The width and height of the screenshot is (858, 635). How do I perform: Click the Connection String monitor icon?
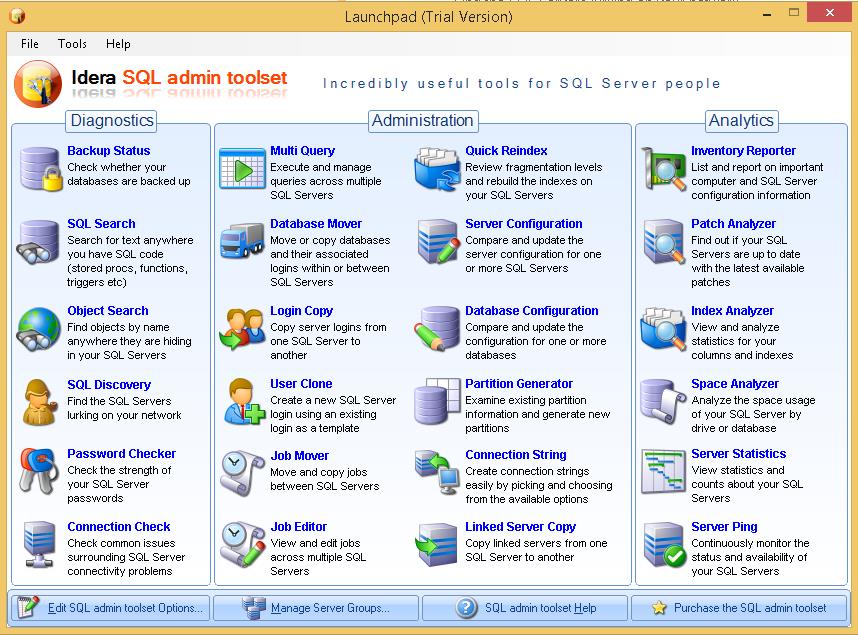(x=437, y=472)
